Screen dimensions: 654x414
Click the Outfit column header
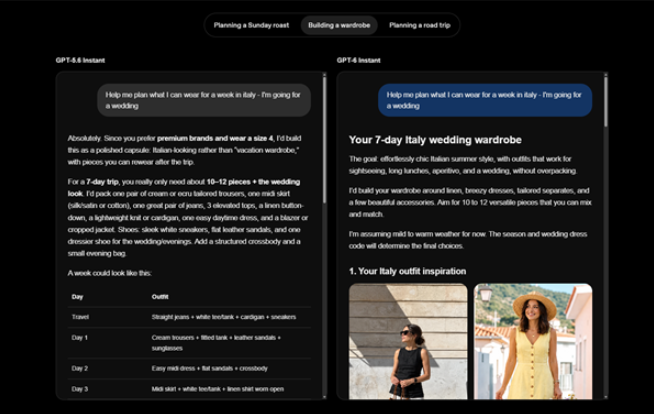click(x=160, y=297)
